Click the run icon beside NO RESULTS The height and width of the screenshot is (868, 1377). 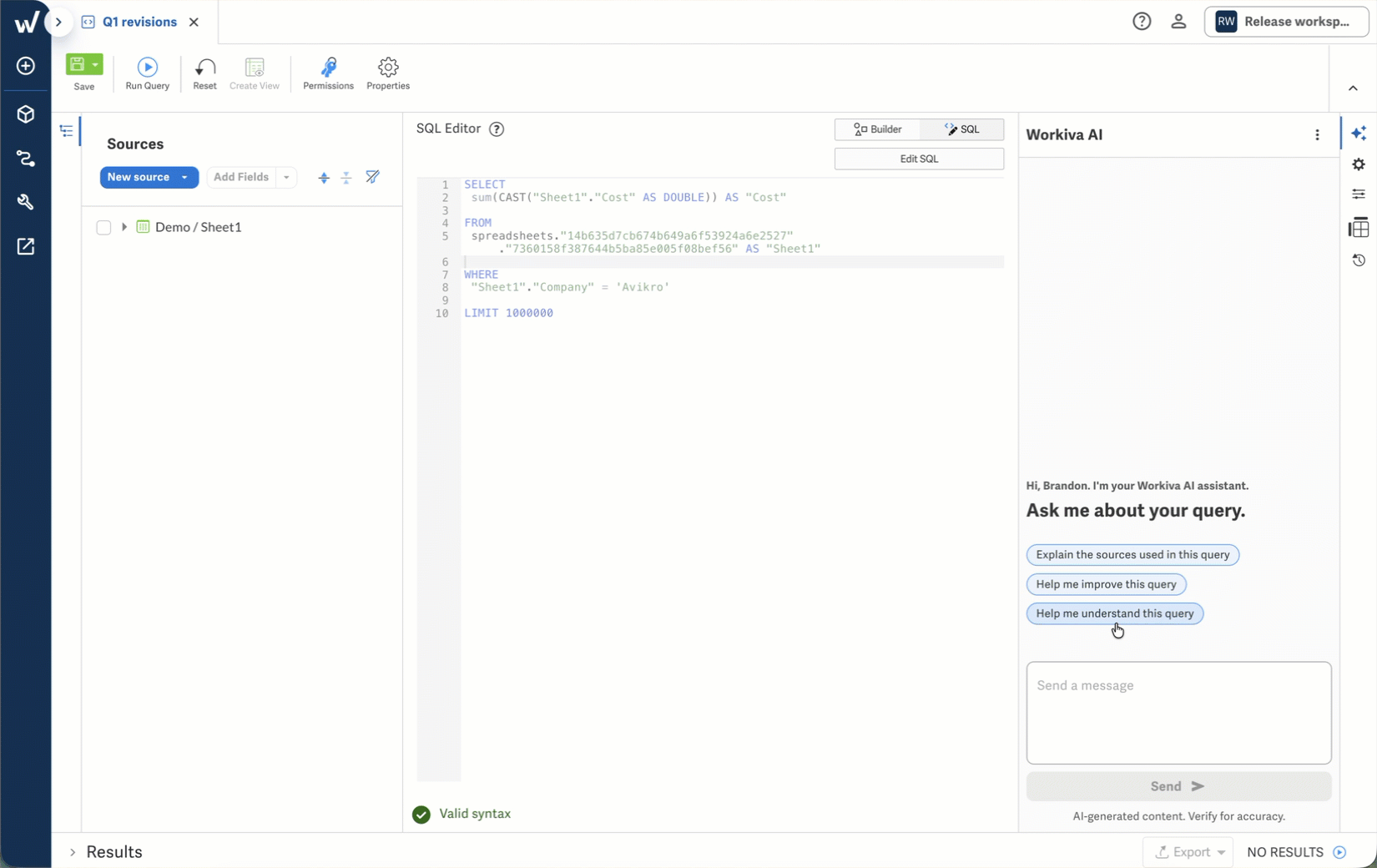coord(1339,852)
